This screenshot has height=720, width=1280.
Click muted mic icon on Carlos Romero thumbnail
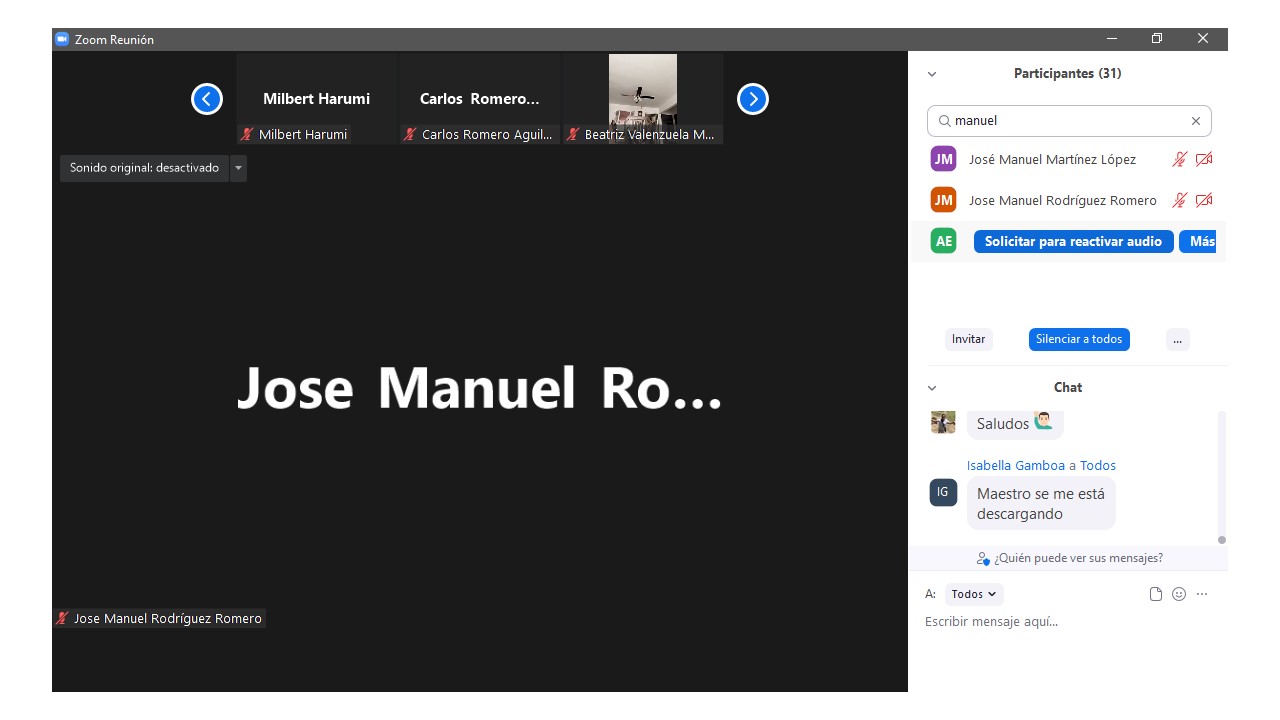tap(410, 134)
